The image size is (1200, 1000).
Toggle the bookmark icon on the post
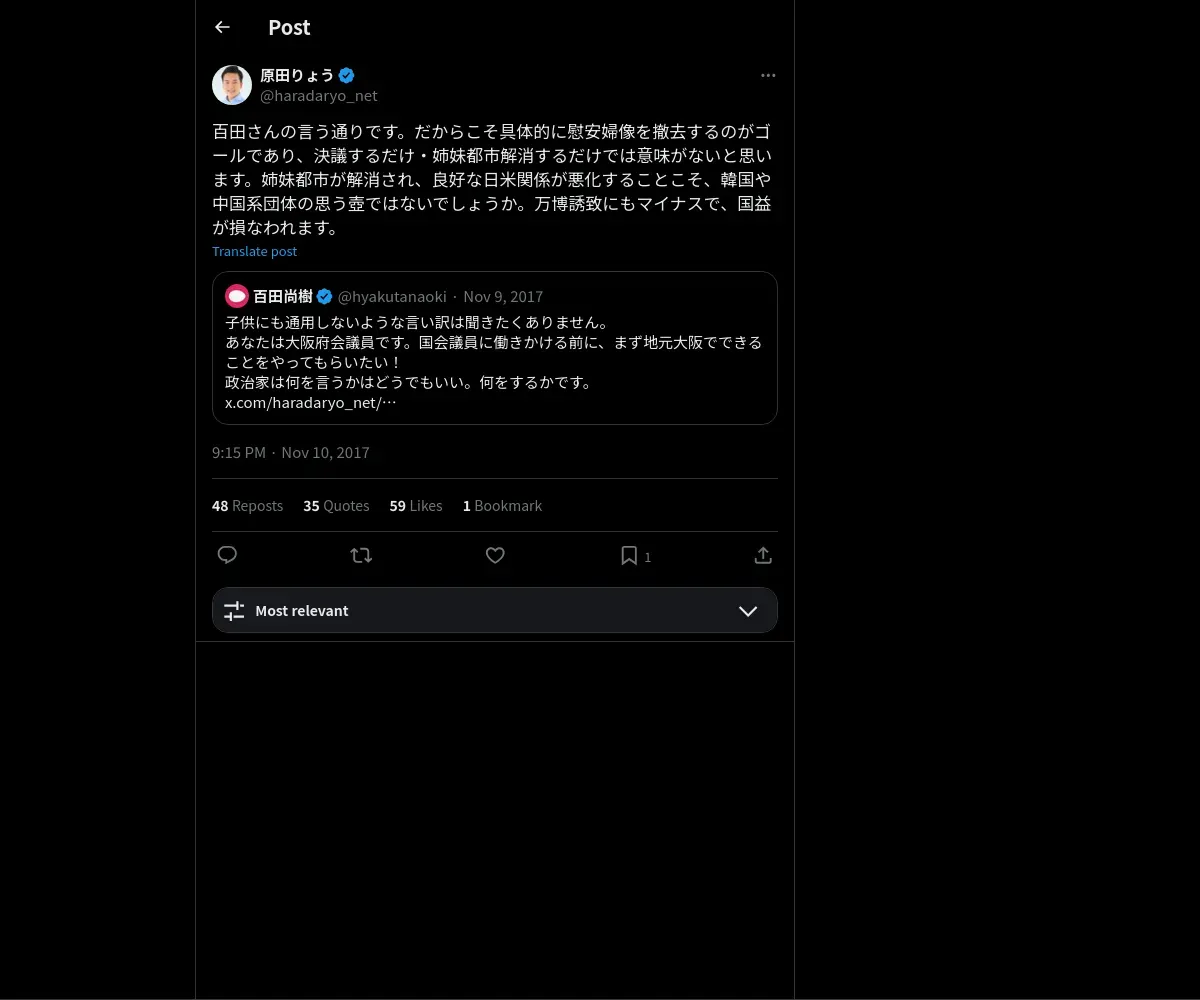[629, 555]
